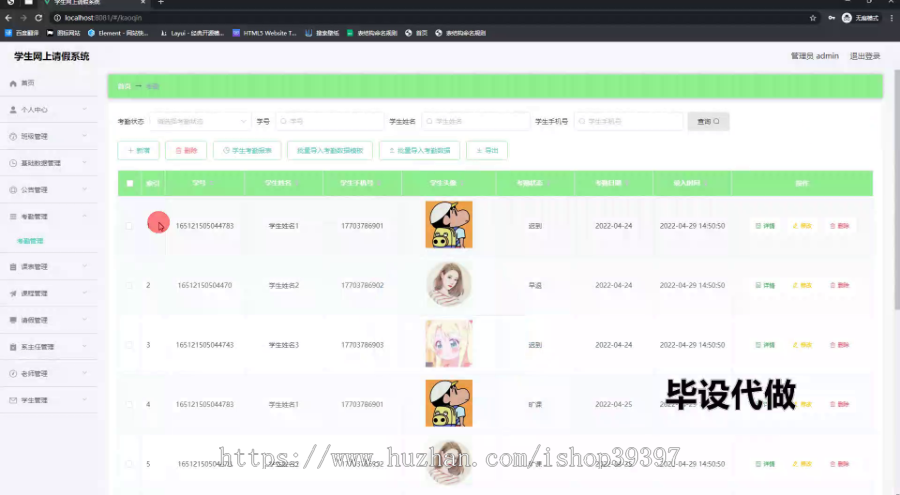The width and height of the screenshot is (900, 495).
Task: Open the 学生考勤报表 report
Action: click(247, 150)
